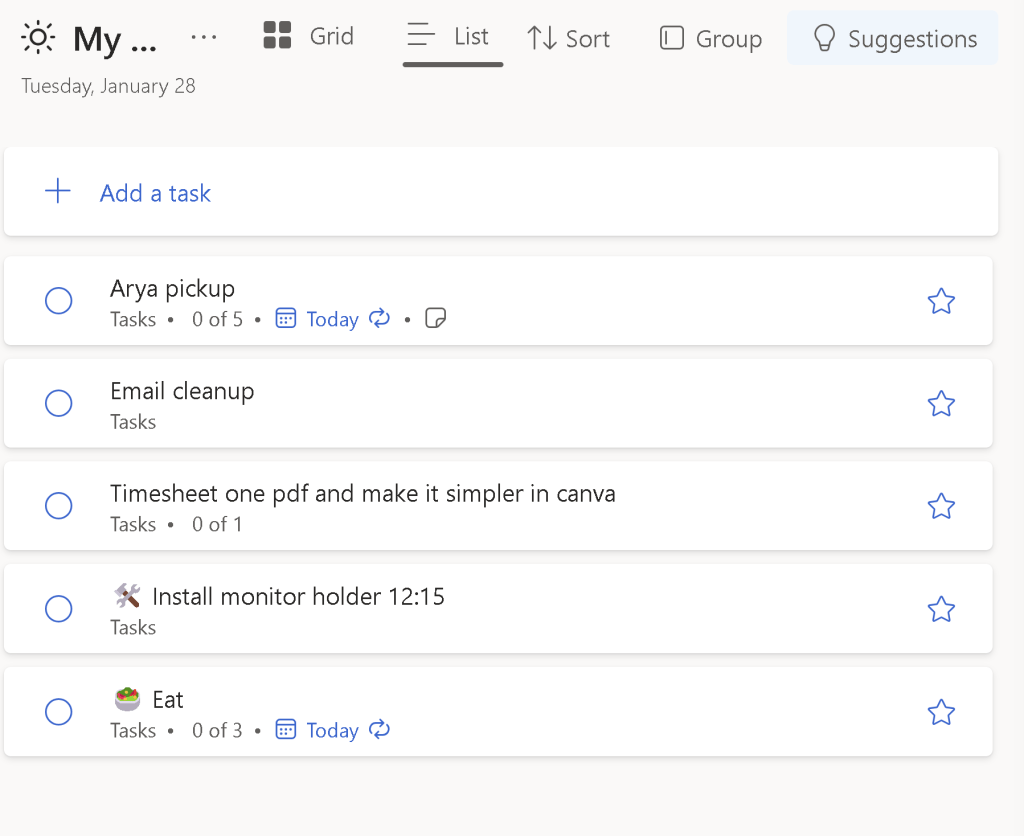The height and width of the screenshot is (836, 1024).
Task: Click the calendar icon on Eat task
Action: pos(285,729)
